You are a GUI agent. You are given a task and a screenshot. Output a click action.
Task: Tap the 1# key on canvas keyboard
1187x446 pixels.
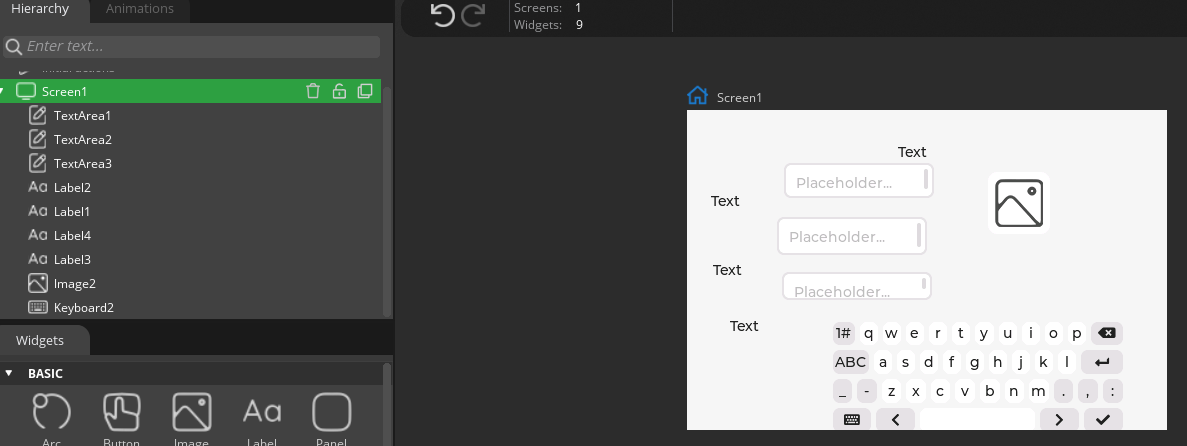point(843,333)
